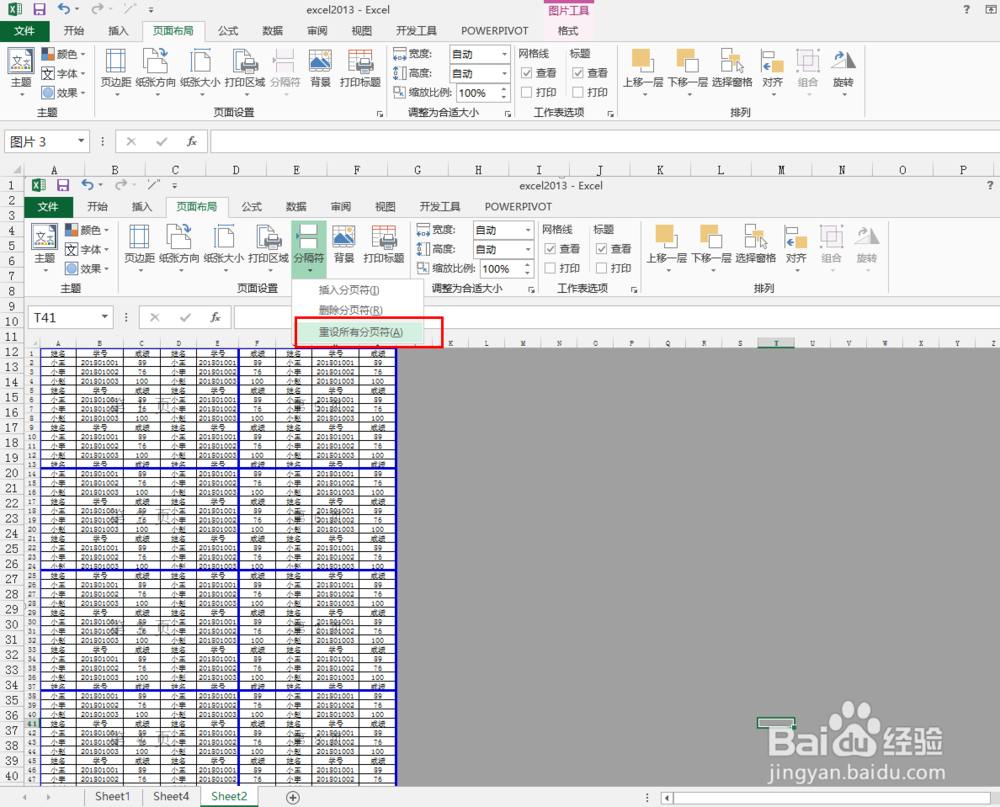1000x807 pixels.
Task: Toggle 网格线 打印 checkbox in embedded picture
Action: point(550,268)
